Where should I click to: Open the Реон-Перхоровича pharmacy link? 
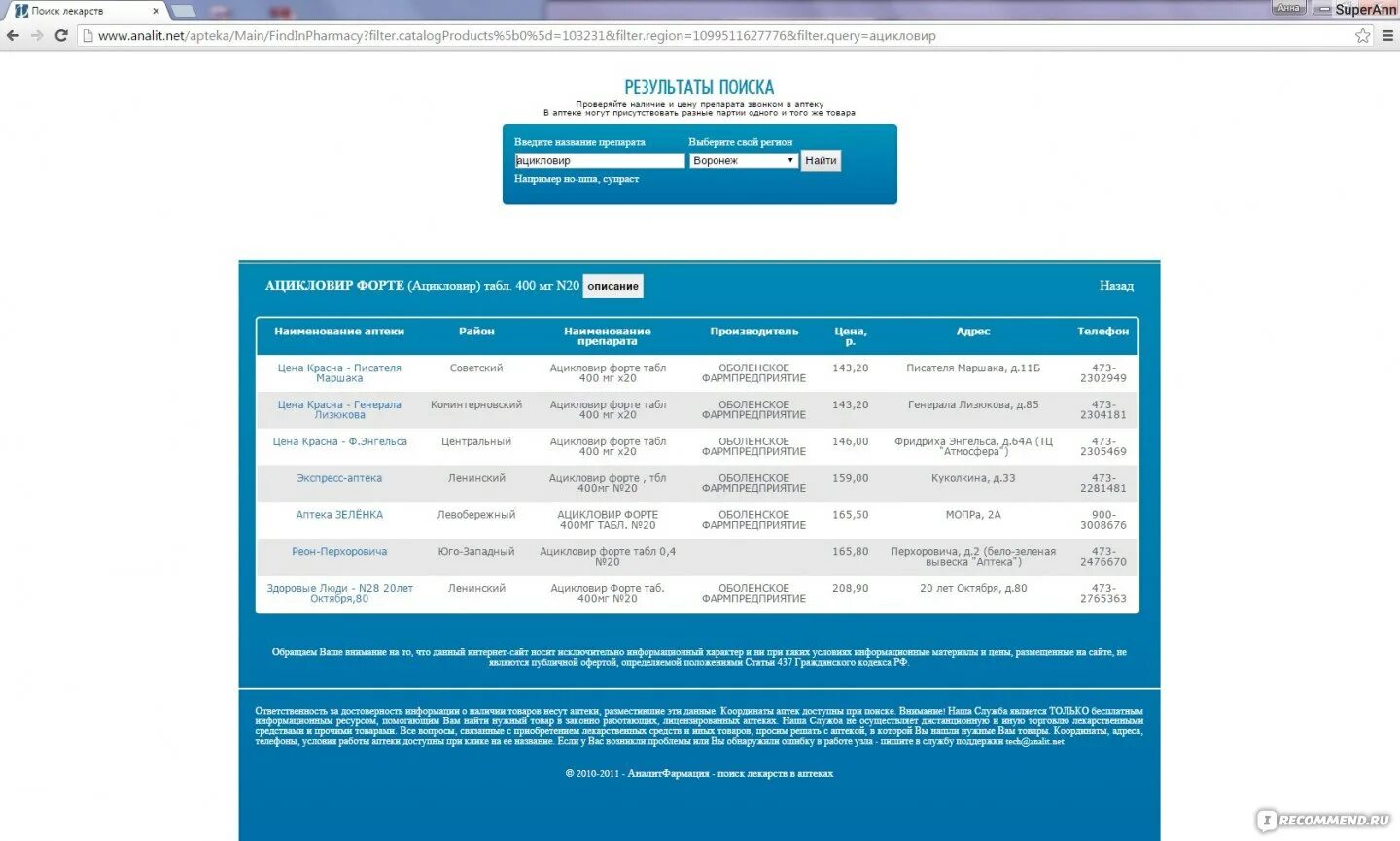pyautogui.click(x=339, y=552)
